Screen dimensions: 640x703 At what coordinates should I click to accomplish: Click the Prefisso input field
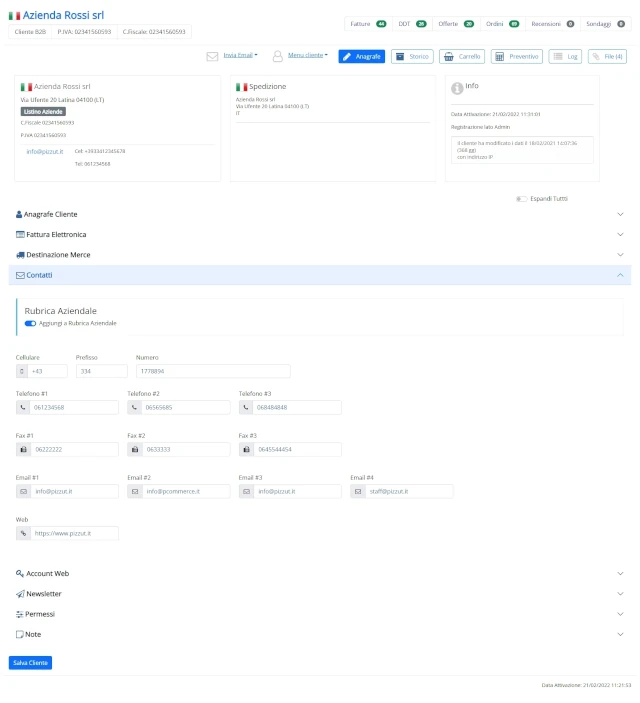pos(102,371)
